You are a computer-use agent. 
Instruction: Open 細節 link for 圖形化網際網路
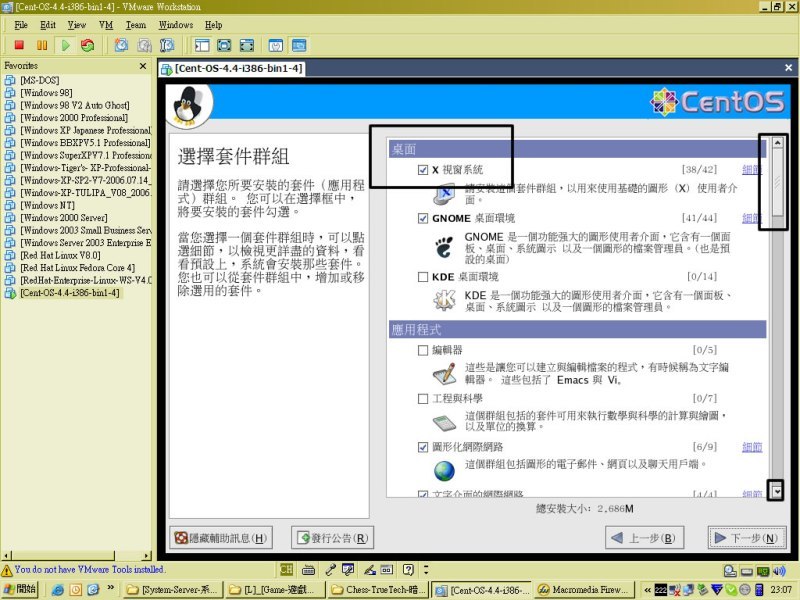[x=752, y=447]
